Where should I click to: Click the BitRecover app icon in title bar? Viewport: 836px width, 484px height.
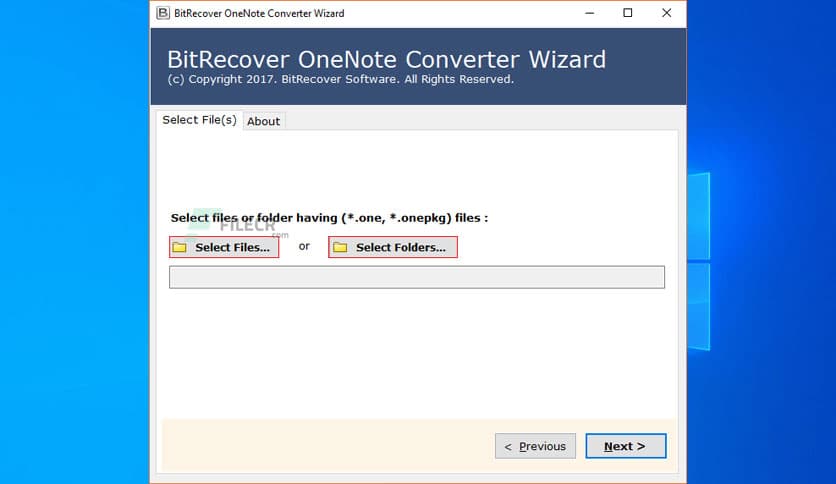click(163, 13)
